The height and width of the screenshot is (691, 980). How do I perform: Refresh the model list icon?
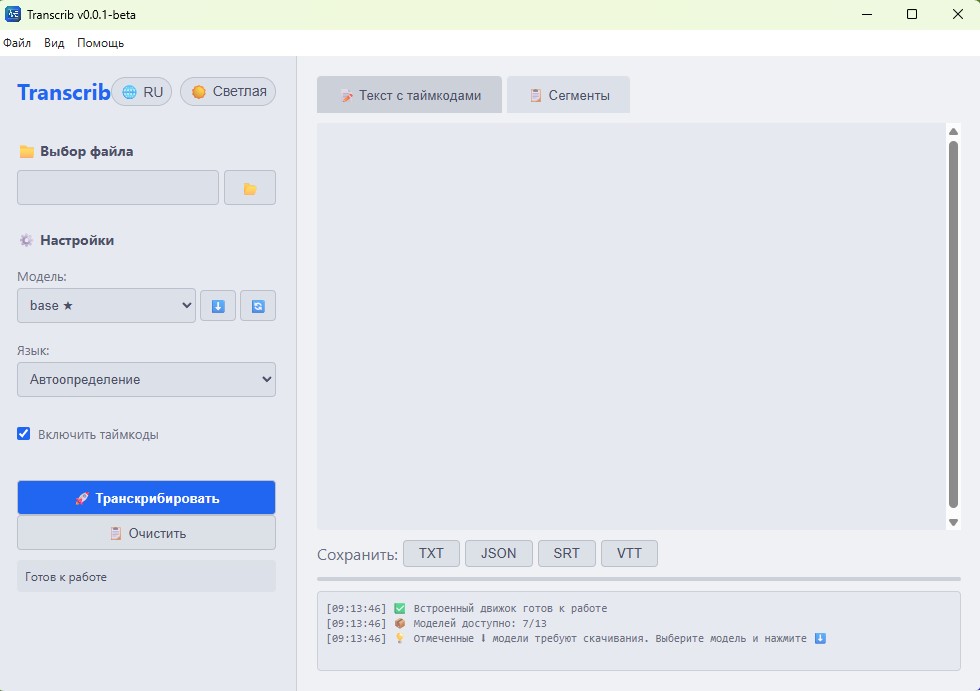point(258,306)
